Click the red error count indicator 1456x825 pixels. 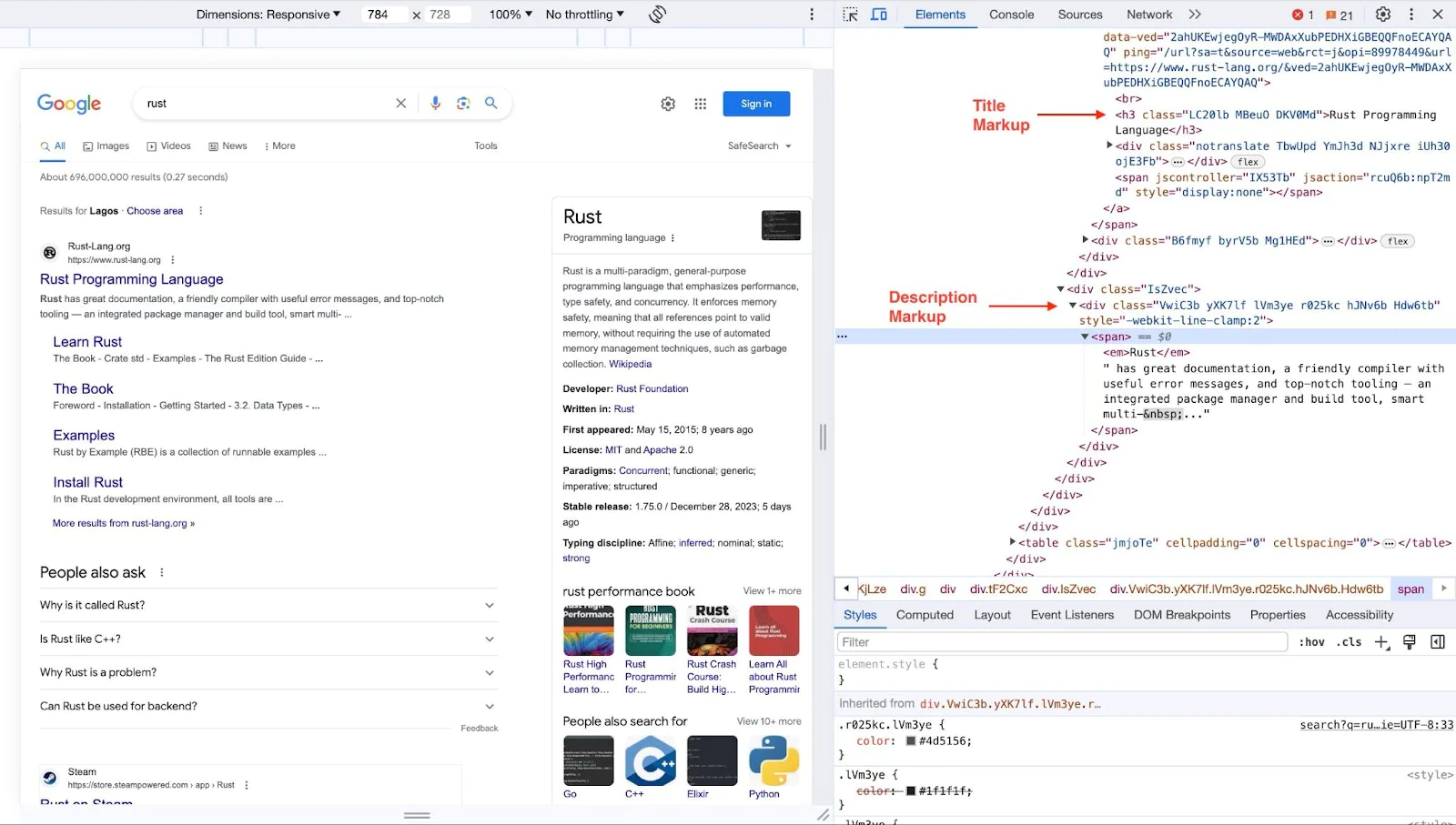[x=1302, y=15]
